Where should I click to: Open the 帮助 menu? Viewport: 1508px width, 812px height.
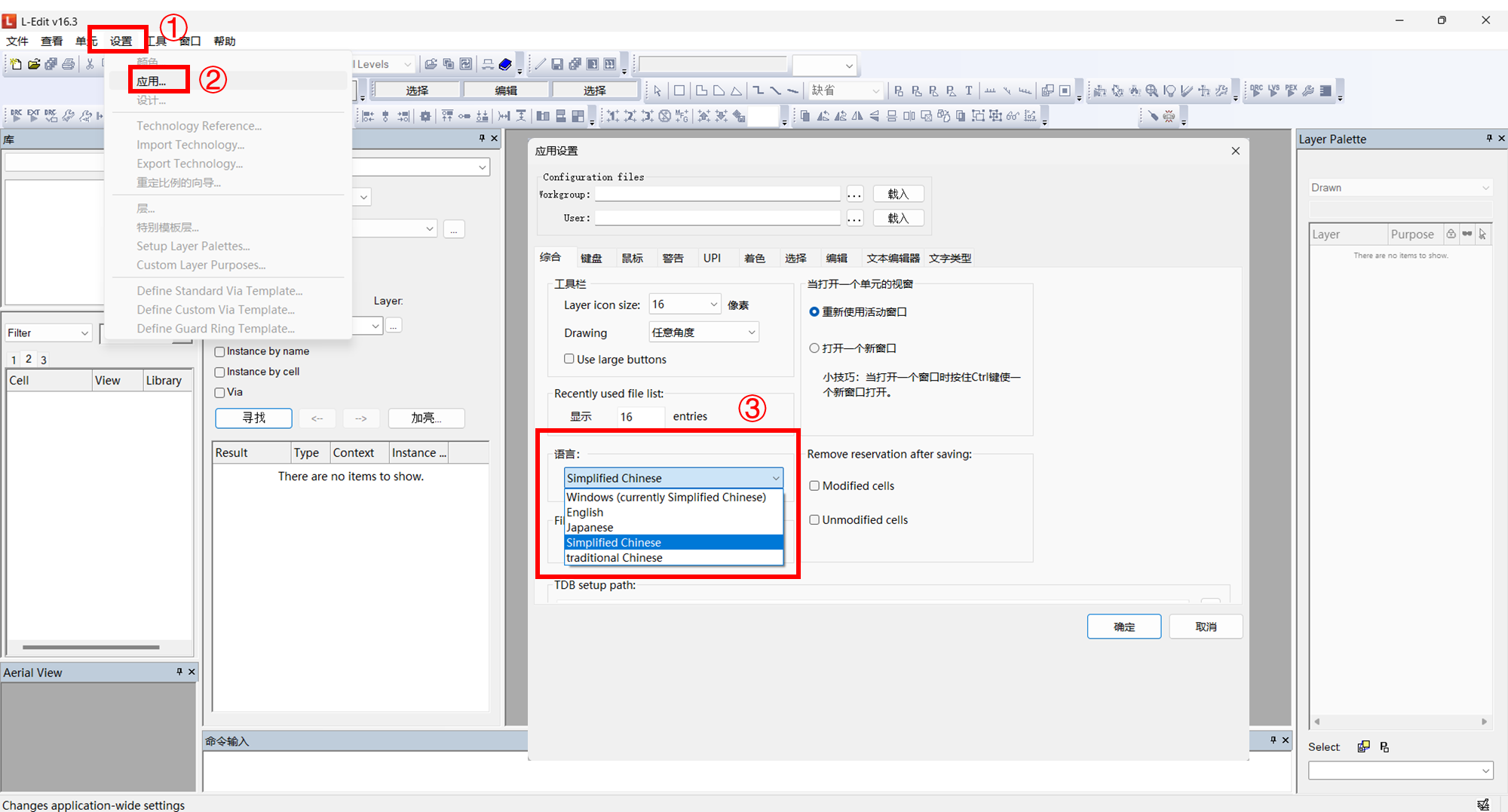pos(225,41)
